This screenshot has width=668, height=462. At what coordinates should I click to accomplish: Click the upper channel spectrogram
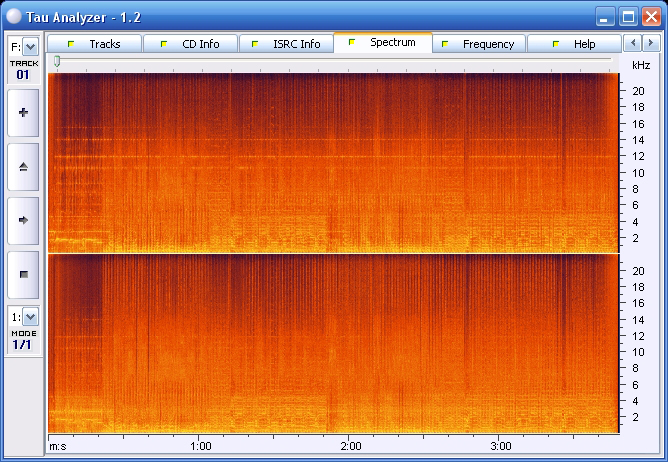333,162
